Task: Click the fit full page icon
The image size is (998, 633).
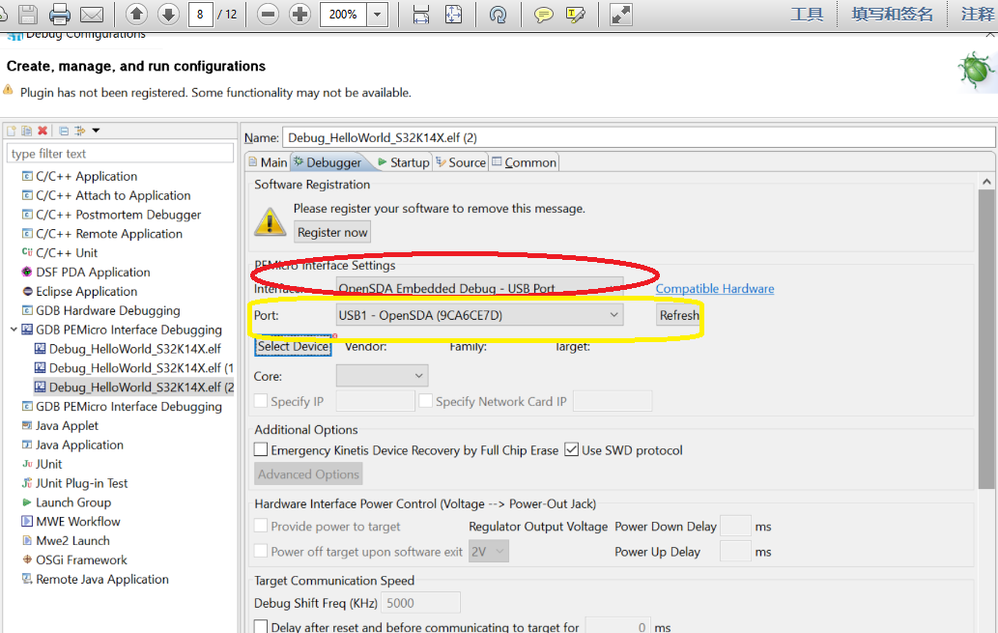Action: click(453, 15)
